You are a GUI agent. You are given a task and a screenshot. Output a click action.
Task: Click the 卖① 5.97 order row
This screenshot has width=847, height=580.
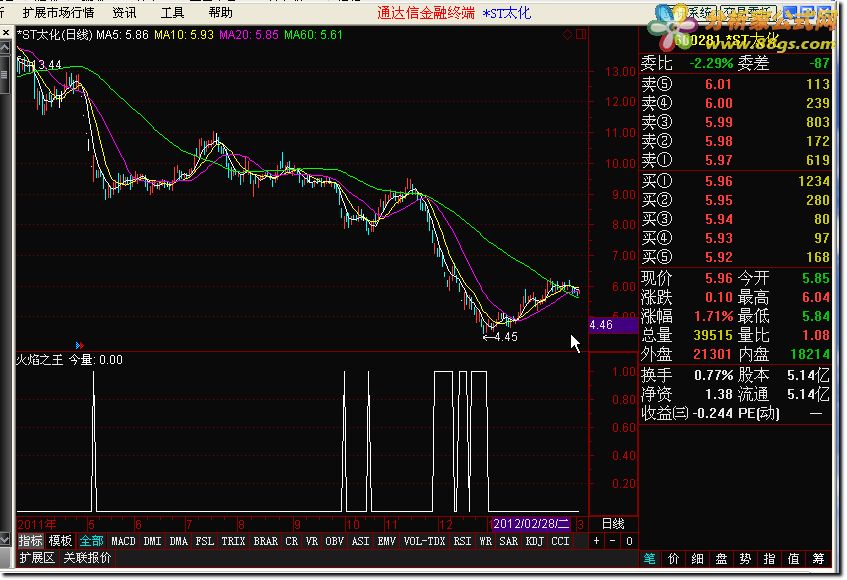click(735, 160)
